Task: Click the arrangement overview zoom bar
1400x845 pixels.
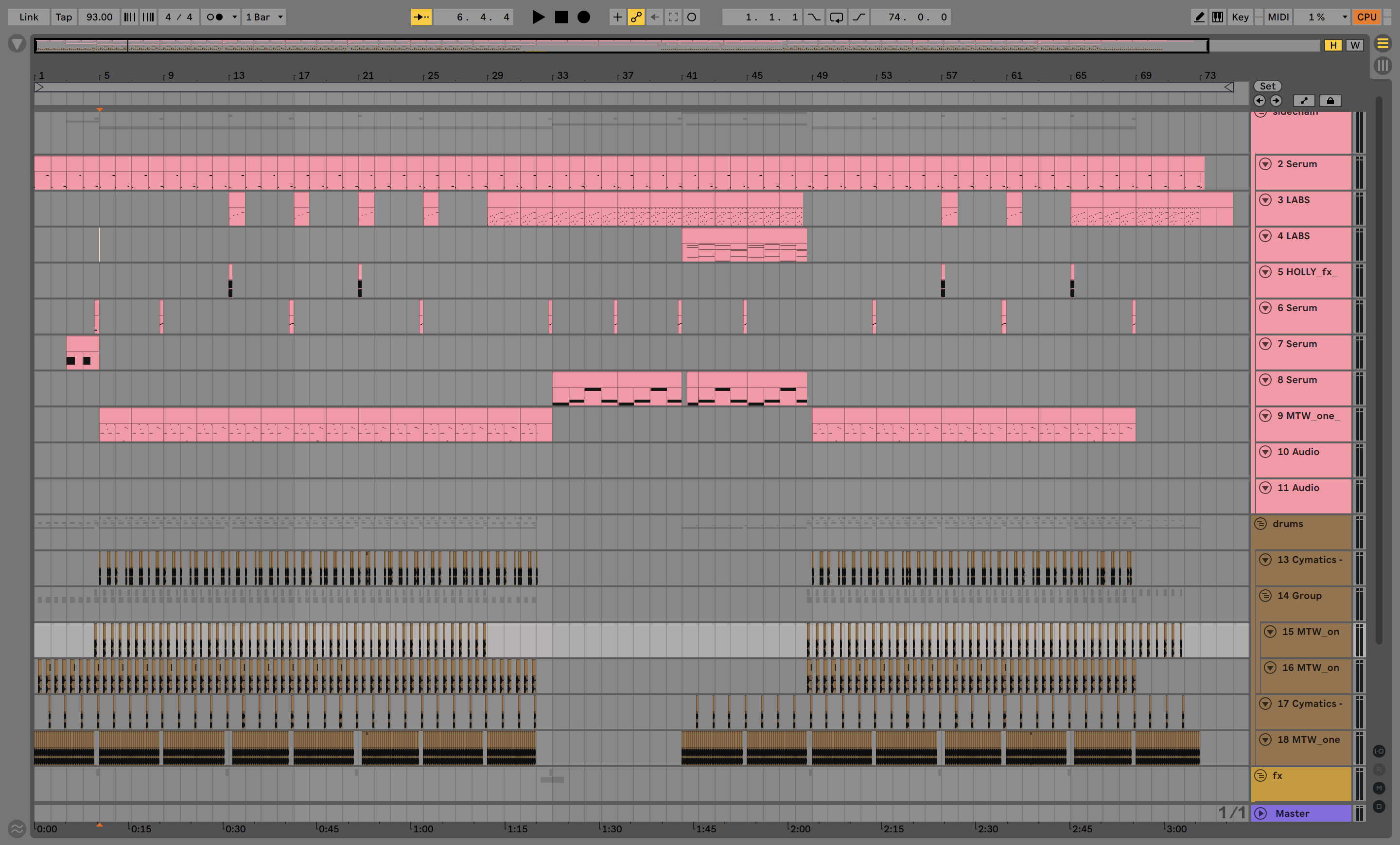Action: point(621,46)
